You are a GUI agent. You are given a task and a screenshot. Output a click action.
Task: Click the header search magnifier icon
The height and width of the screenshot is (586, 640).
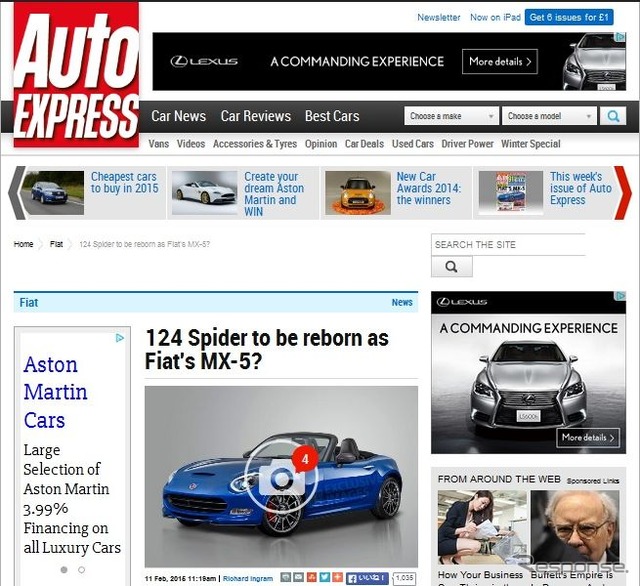tap(613, 116)
